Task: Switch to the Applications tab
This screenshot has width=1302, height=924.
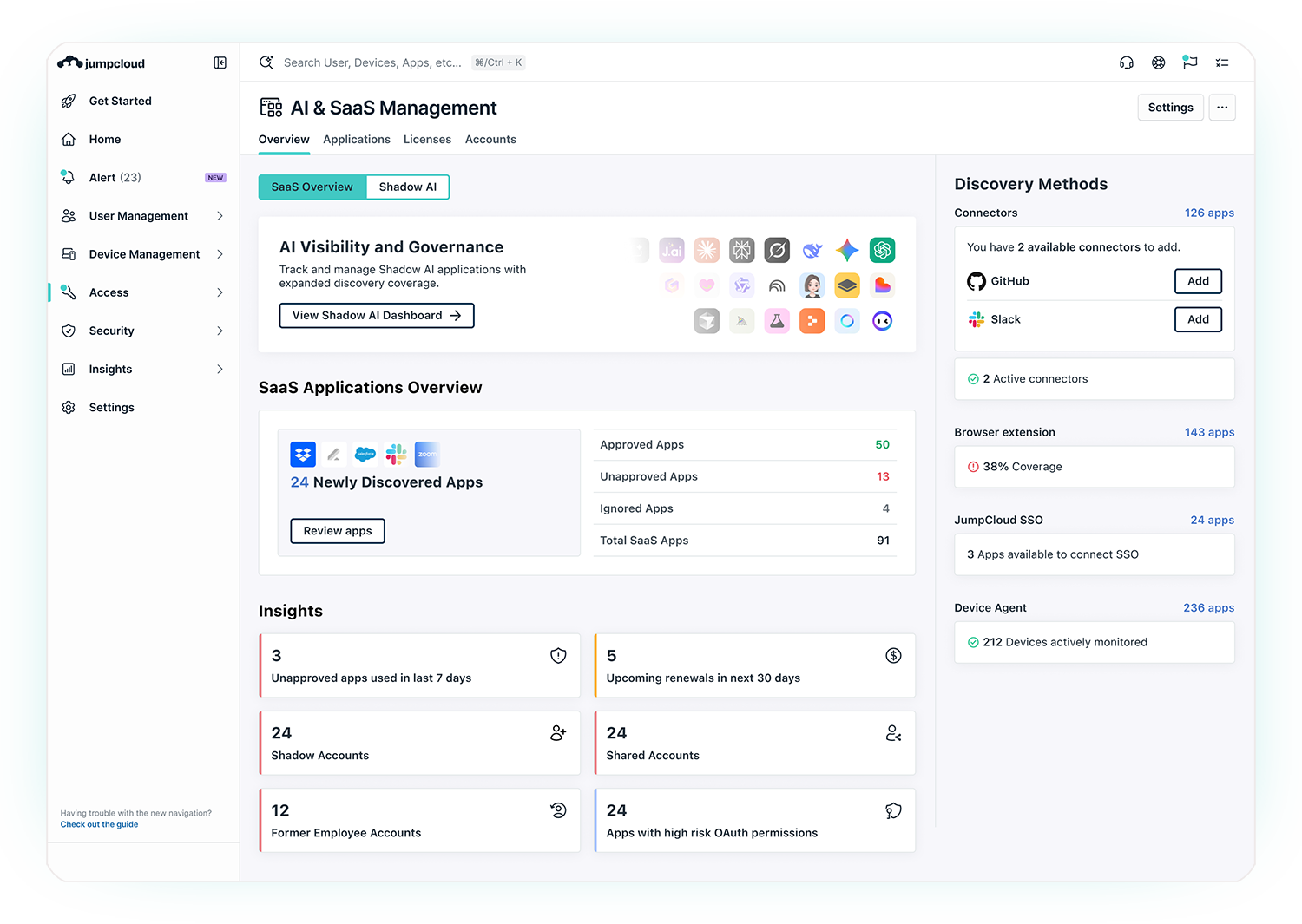Action: point(357,140)
